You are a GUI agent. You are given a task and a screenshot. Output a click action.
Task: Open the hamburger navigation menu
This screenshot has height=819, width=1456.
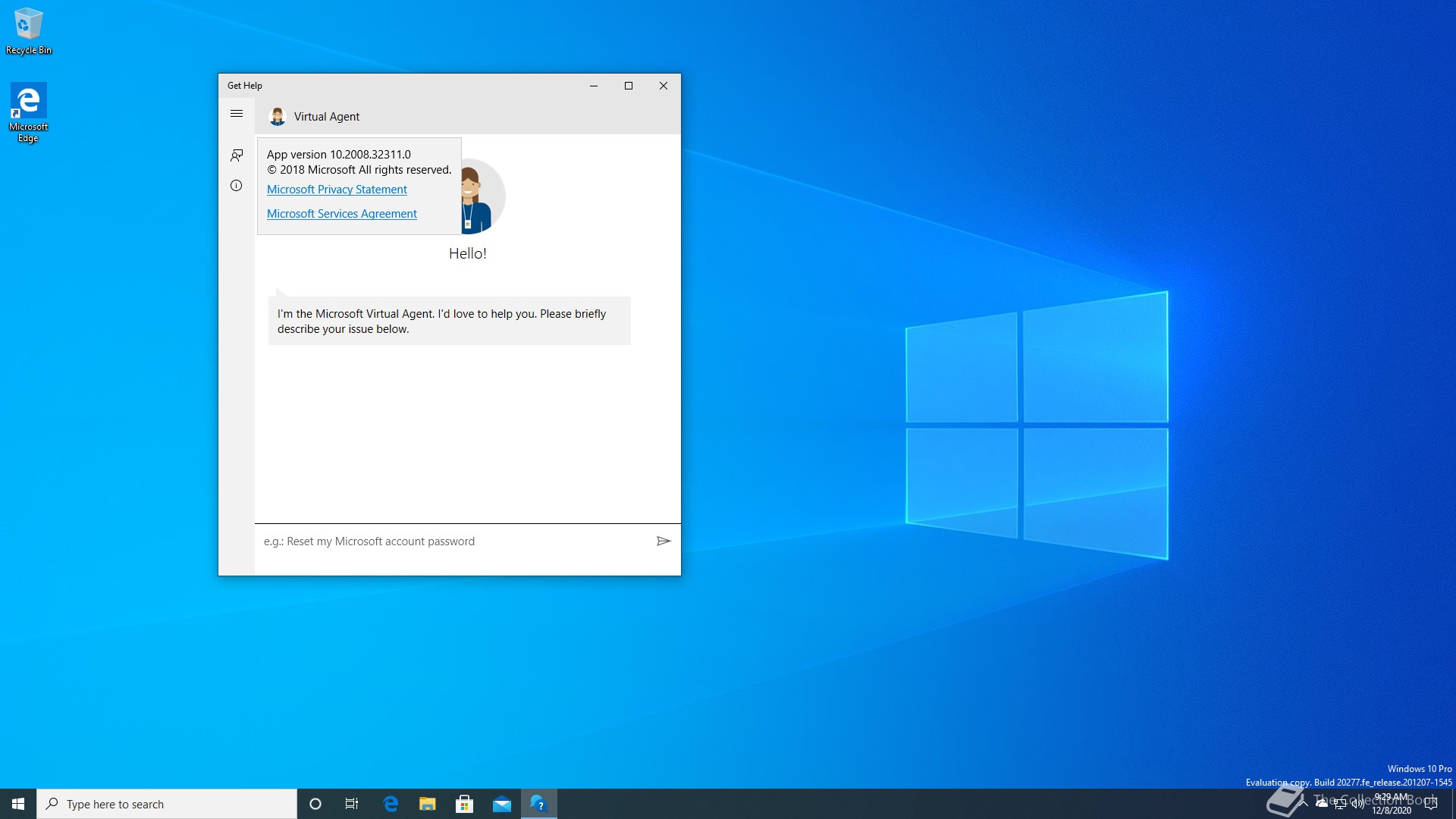click(x=237, y=114)
